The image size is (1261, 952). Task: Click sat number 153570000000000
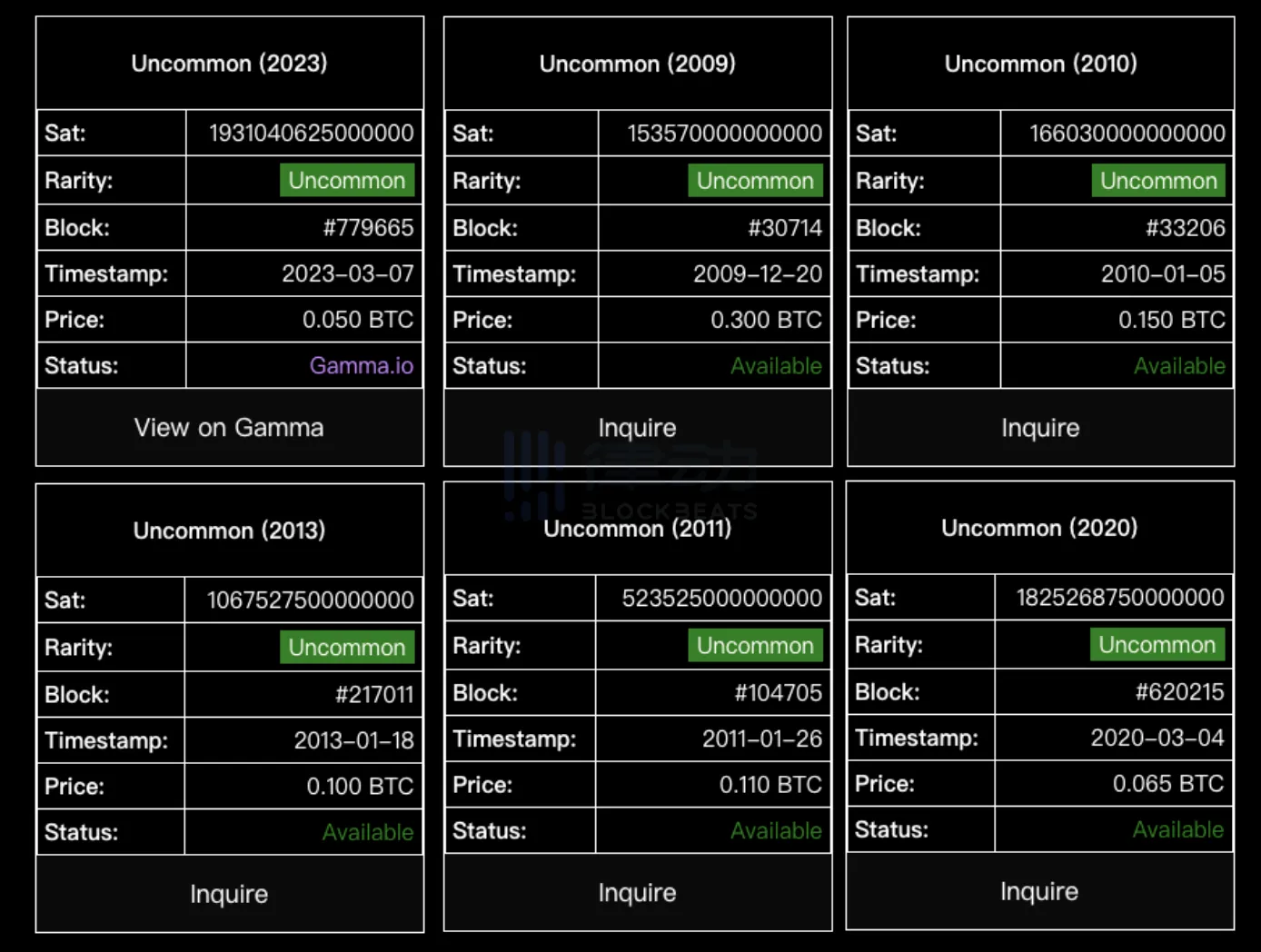724,134
